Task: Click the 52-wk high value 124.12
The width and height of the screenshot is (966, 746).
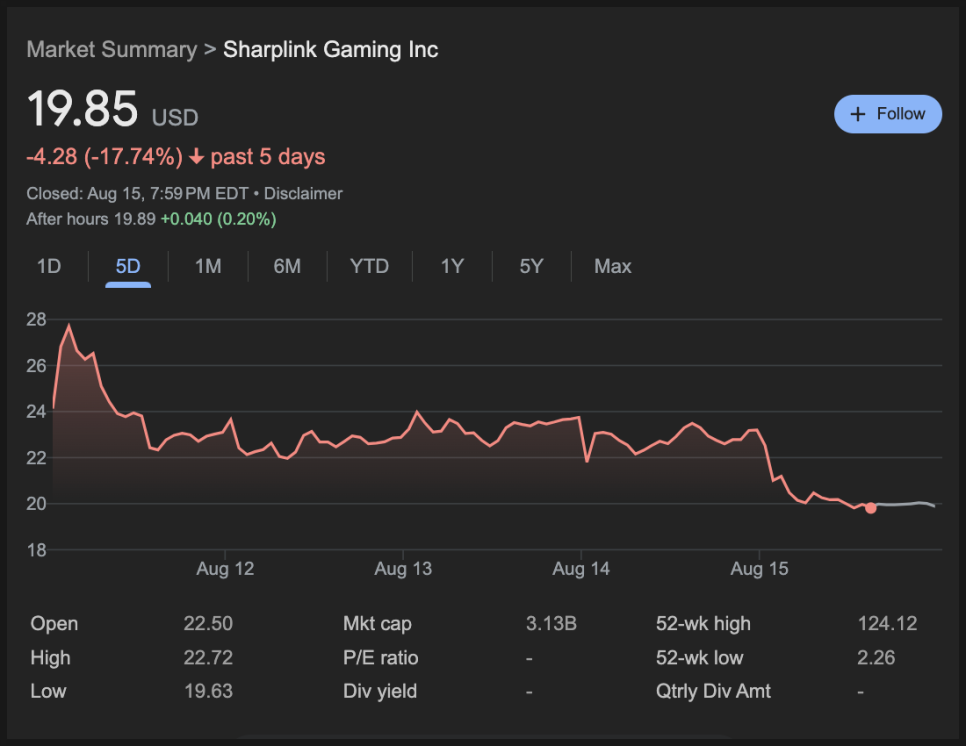Action: [x=887, y=623]
